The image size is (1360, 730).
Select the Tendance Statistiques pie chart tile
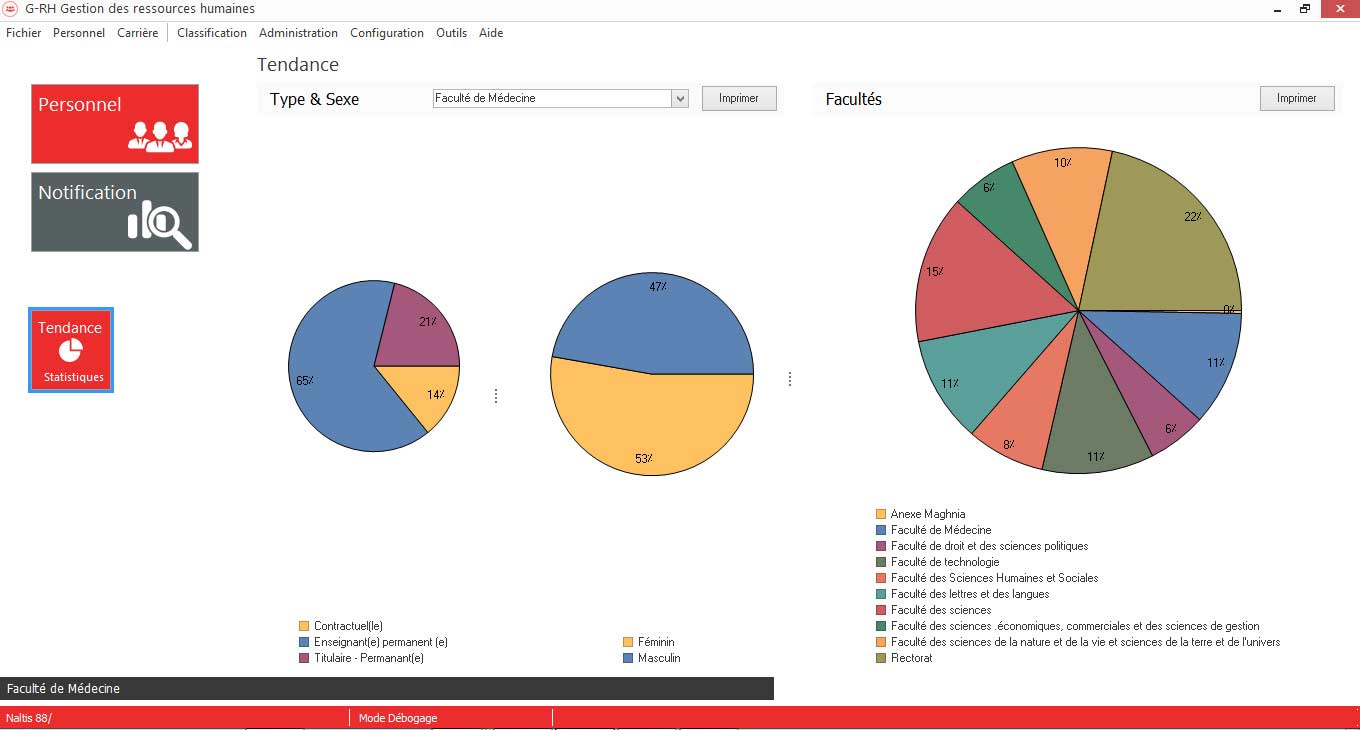coord(71,350)
